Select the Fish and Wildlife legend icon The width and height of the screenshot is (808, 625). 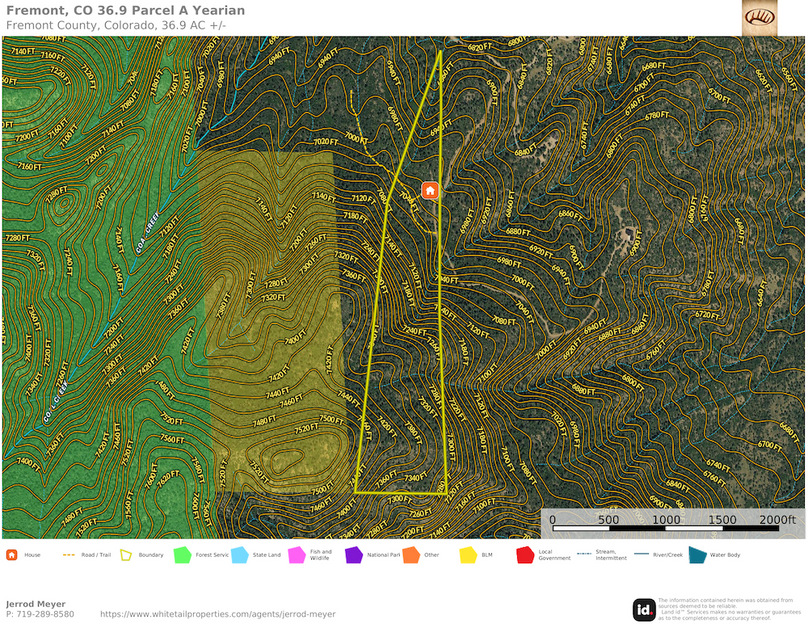point(298,556)
